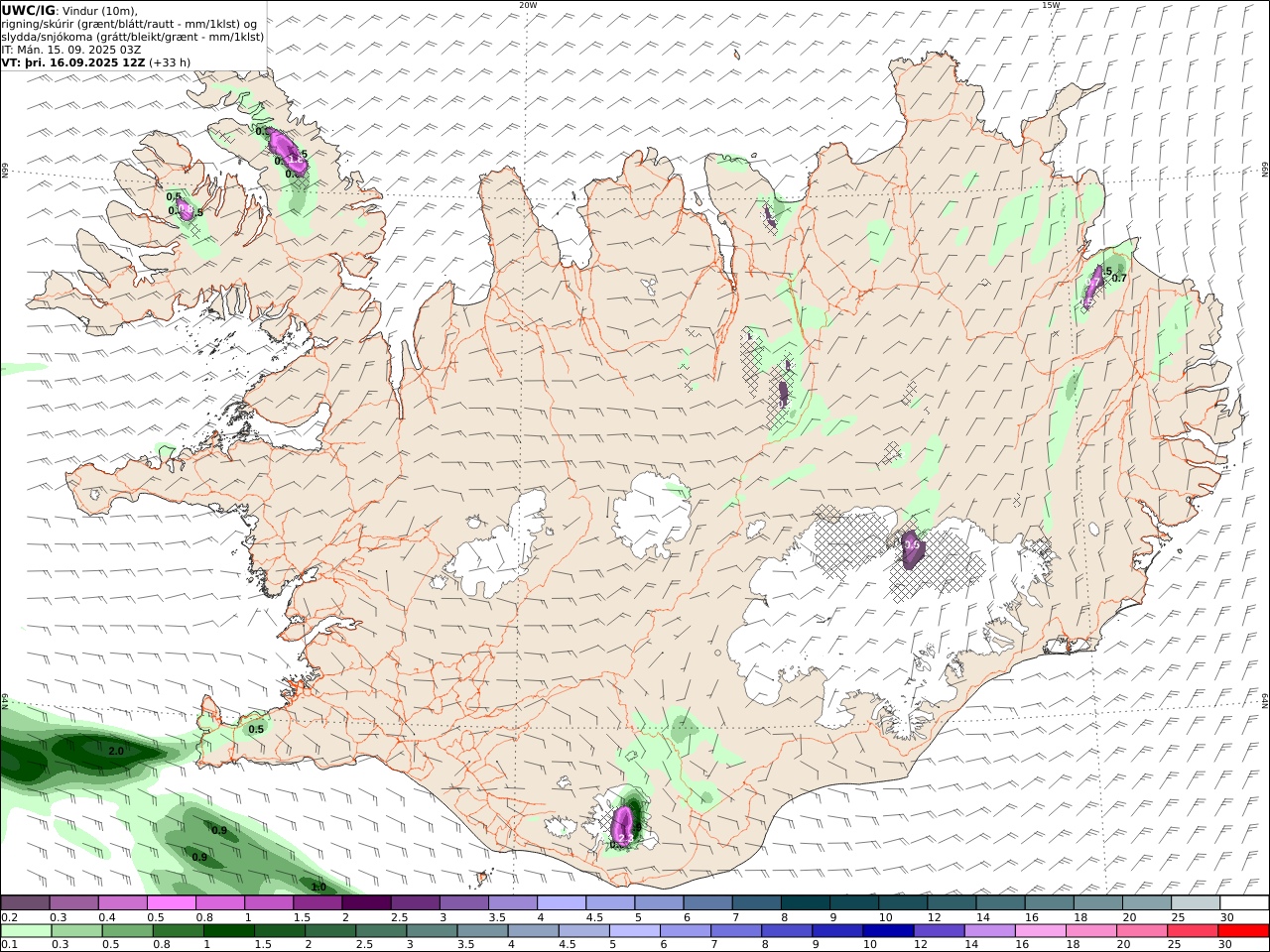Select the 12–14 teal-gray upper legend swatch
This screenshot has height=952, width=1270.
950,903
